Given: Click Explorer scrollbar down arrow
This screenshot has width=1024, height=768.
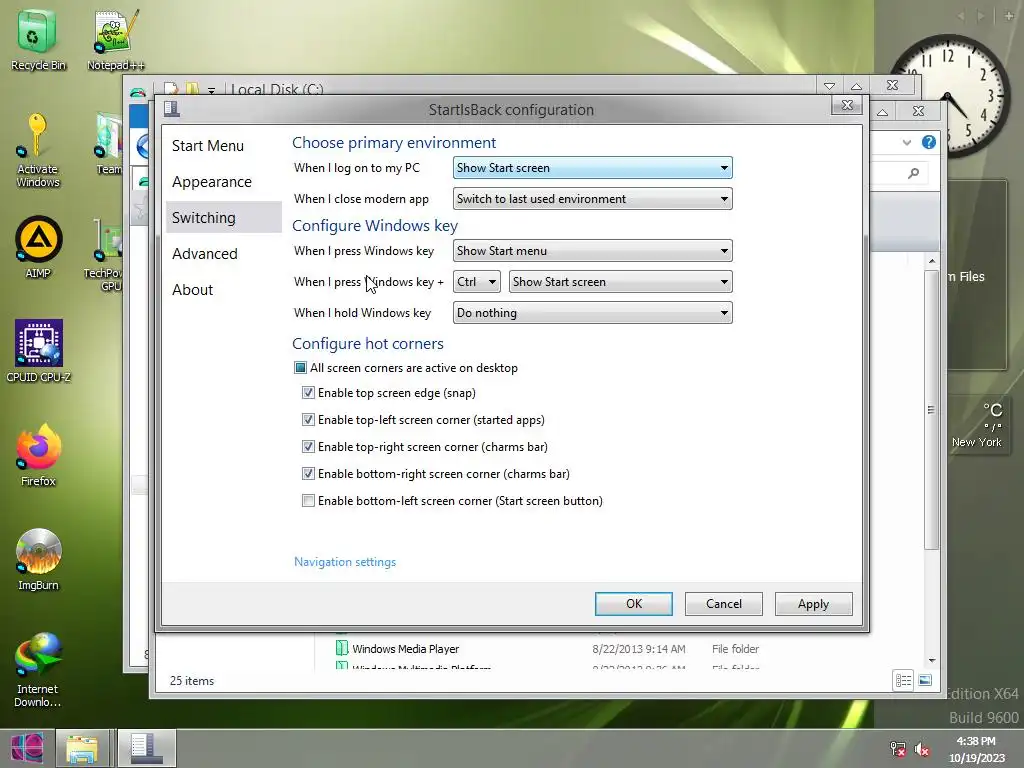Looking at the screenshot, I should pyautogui.click(x=932, y=660).
